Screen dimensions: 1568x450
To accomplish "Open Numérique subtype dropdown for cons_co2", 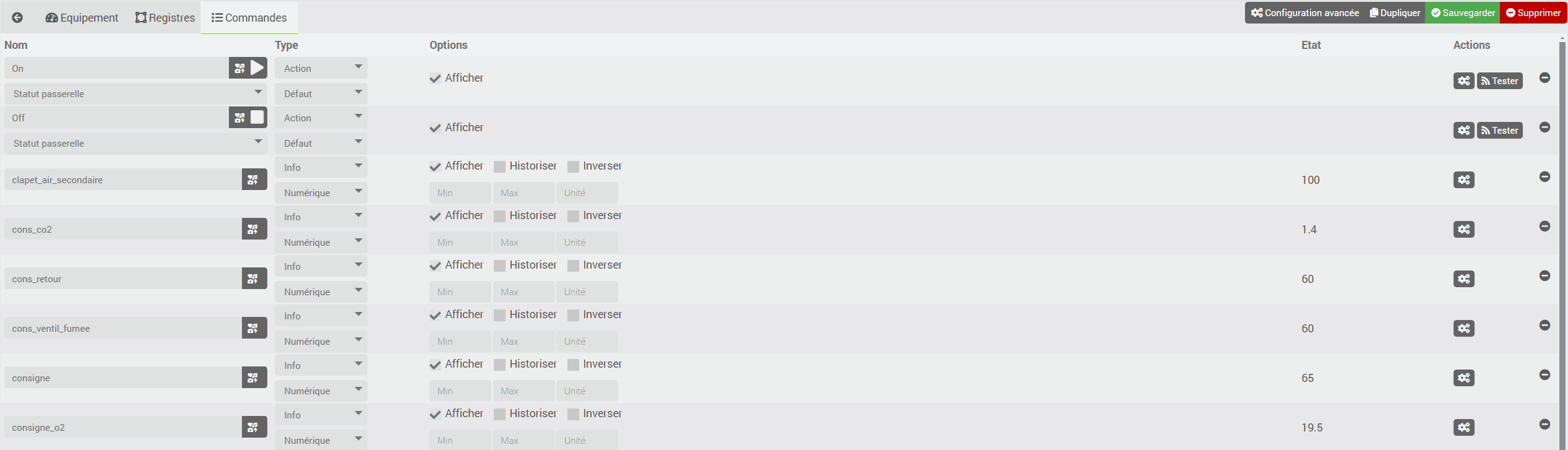I will tap(321, 242).
